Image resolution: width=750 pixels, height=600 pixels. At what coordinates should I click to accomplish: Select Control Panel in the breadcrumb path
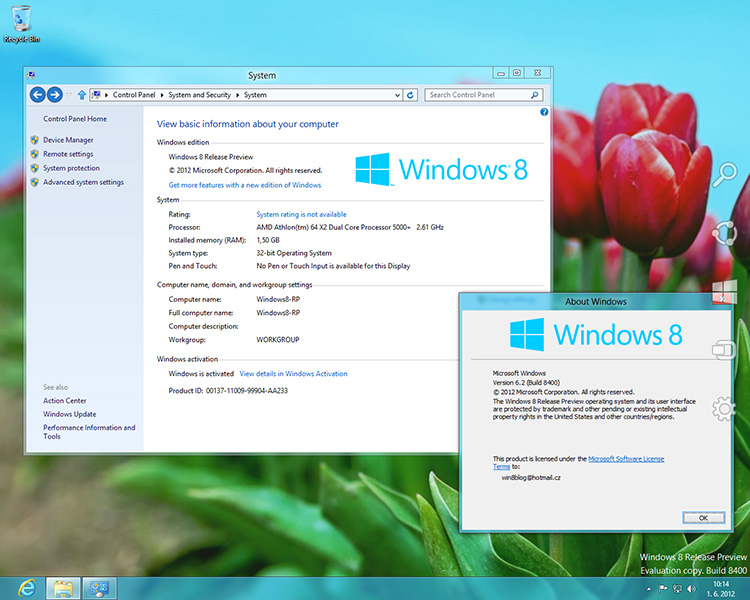(134, 95)
